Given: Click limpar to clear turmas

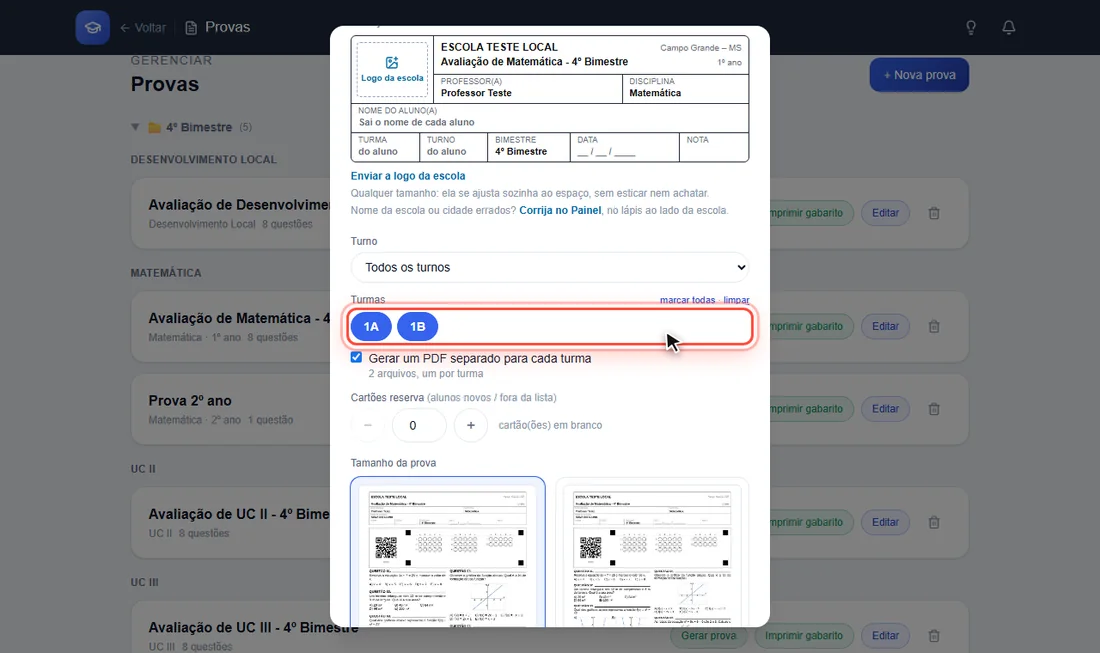Looking at the screenshot, I should (x=737, y=299).
